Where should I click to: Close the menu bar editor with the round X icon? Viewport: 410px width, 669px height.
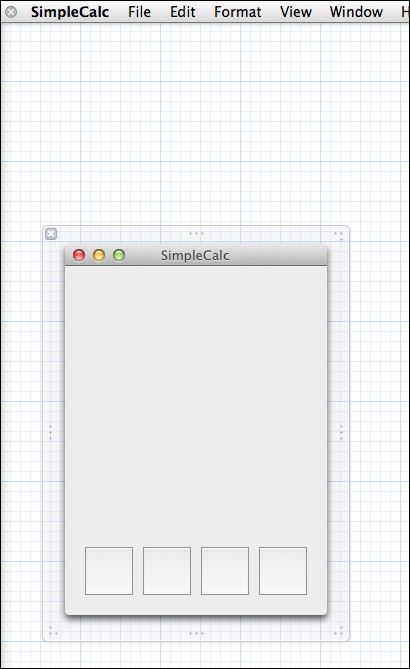[11, 12]
